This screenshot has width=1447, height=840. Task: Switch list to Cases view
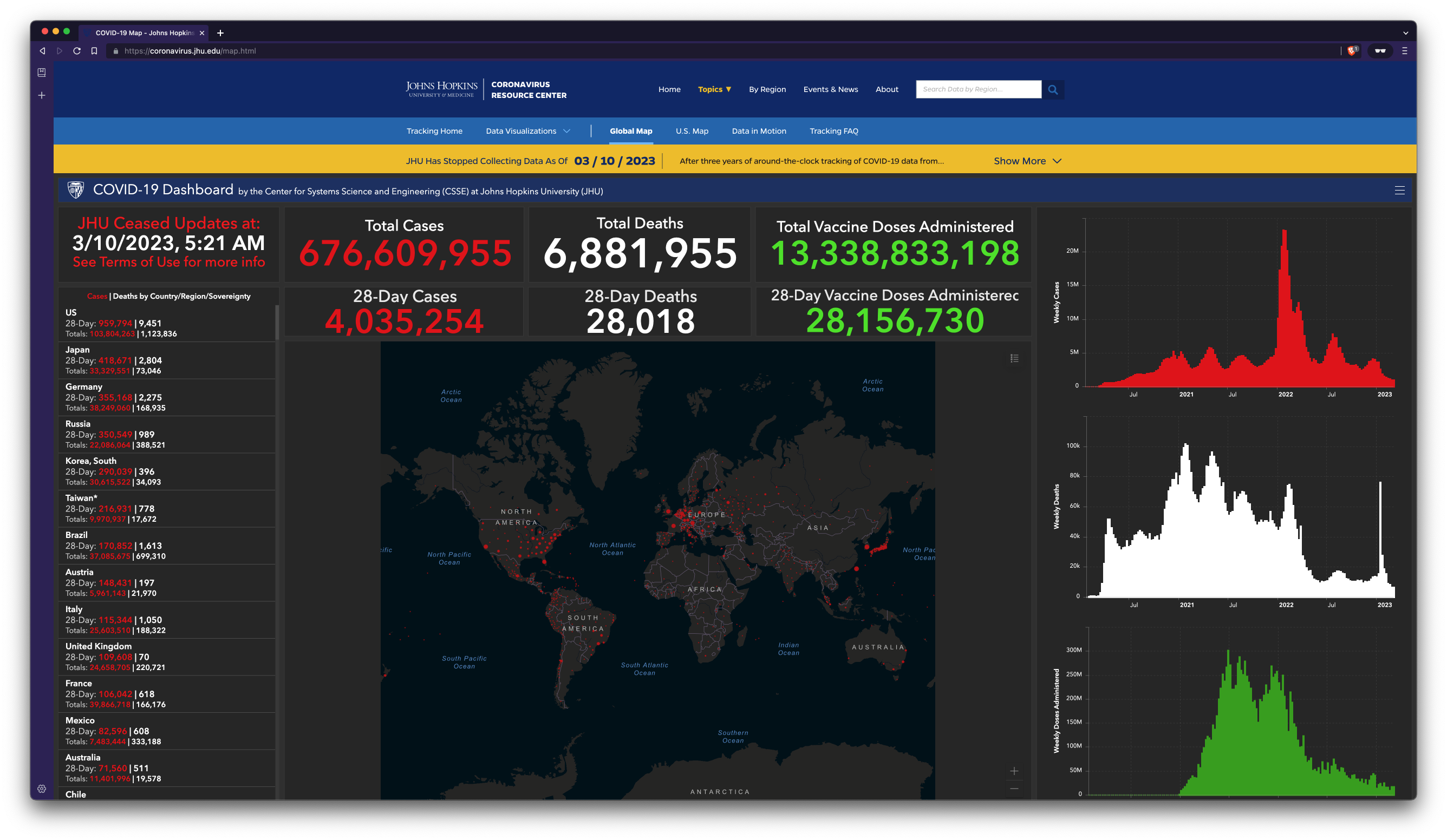click(97, 296)
